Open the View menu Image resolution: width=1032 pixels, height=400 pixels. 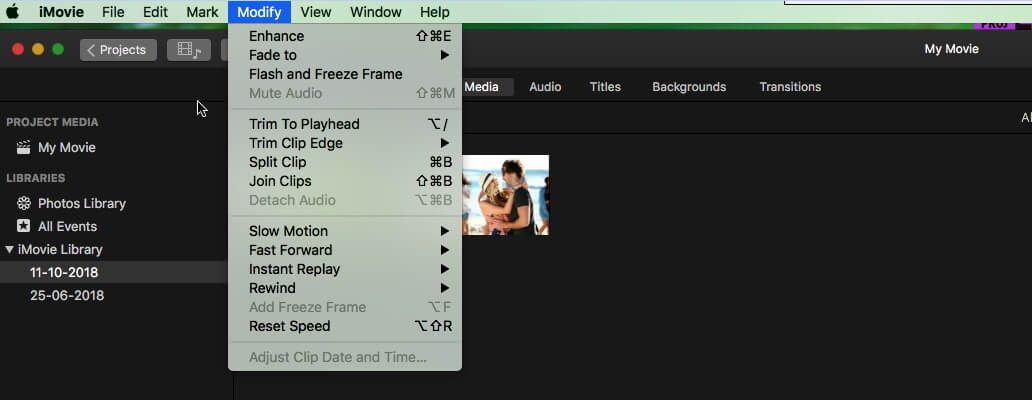[316, 12]
